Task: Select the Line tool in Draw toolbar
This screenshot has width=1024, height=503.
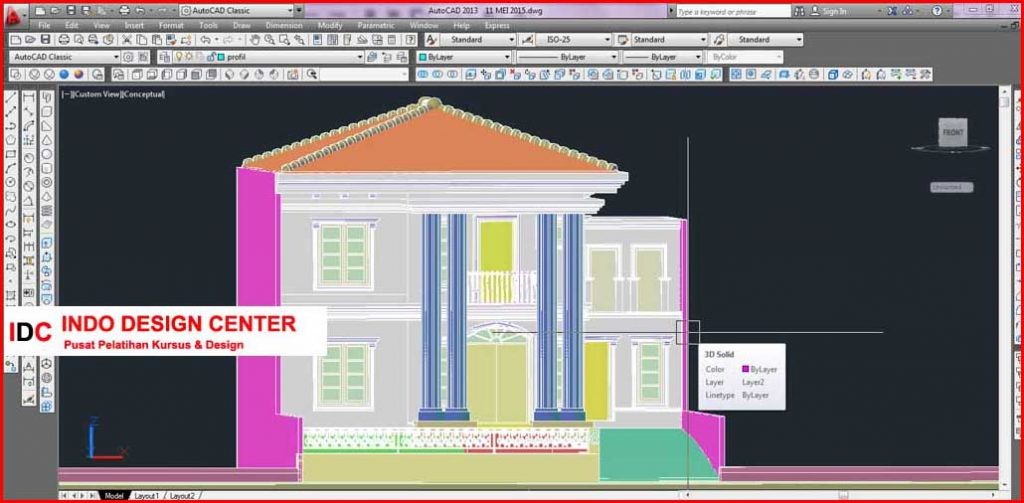Action: [11, 99]
